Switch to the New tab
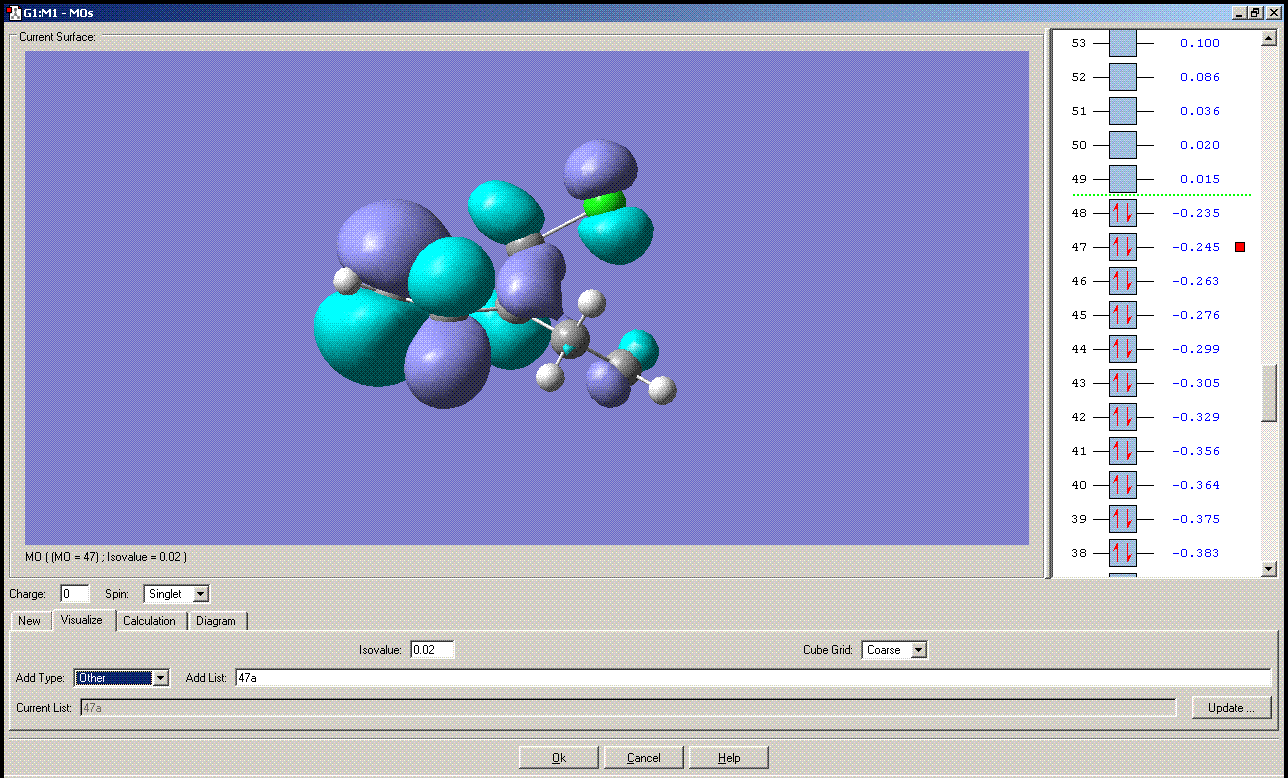 click(x=30, y=621)
